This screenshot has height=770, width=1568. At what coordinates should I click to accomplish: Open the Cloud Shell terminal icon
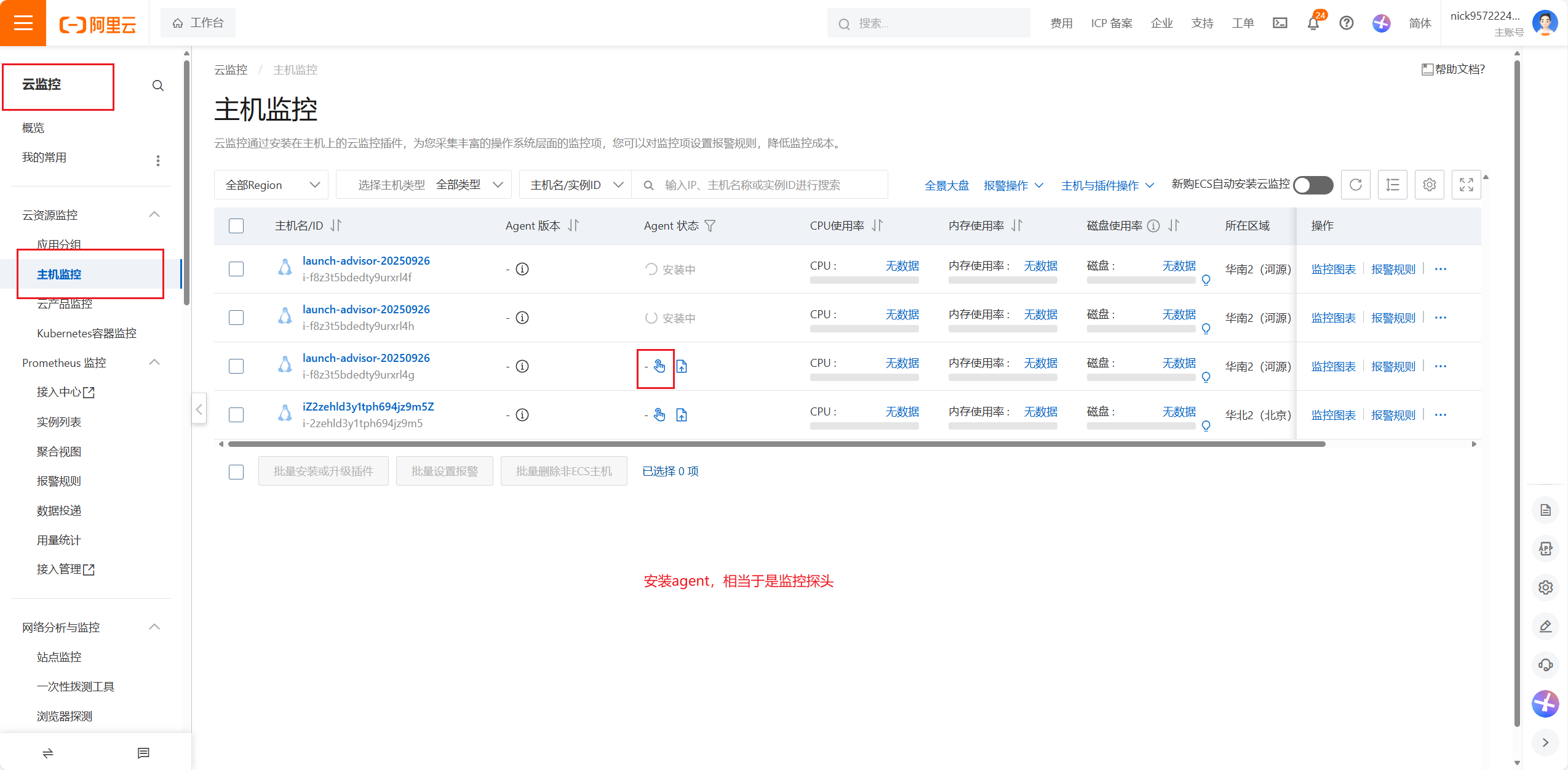1280,23
